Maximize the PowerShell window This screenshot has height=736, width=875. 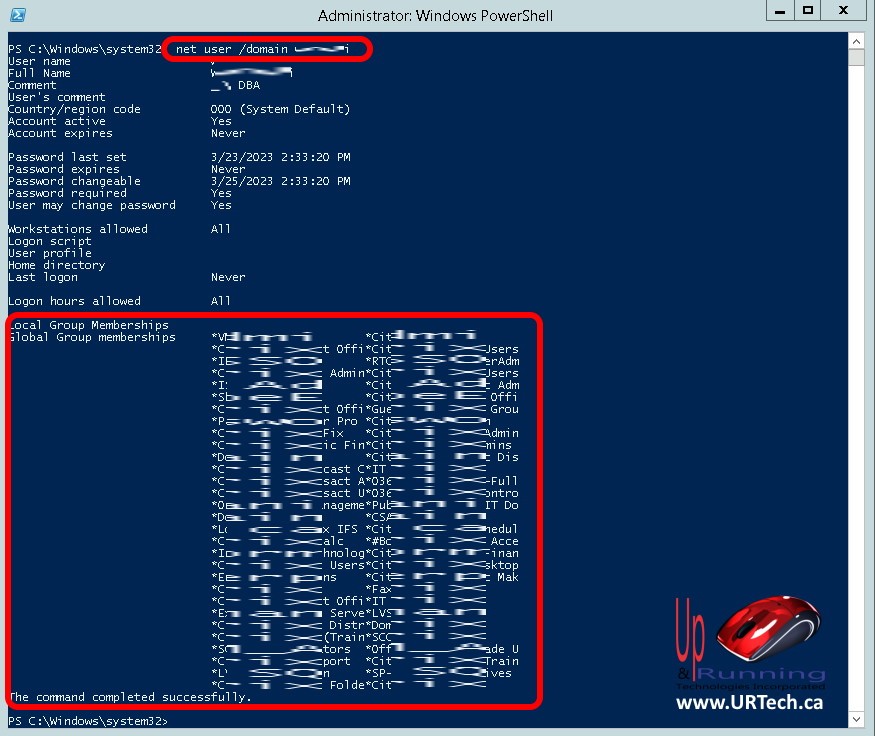click(808, 12)
